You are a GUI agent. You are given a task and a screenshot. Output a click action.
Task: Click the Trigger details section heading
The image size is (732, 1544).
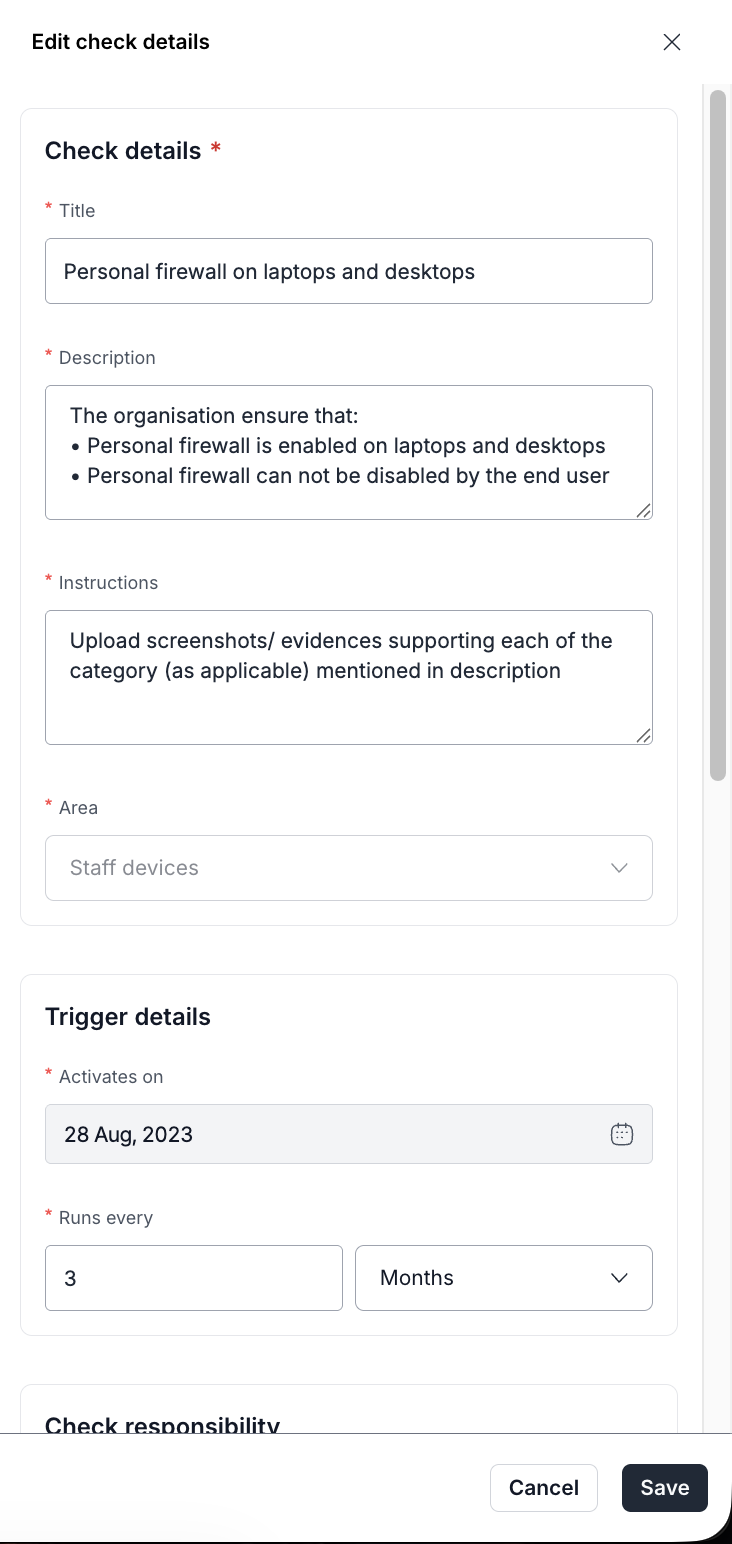point(128,1017)
